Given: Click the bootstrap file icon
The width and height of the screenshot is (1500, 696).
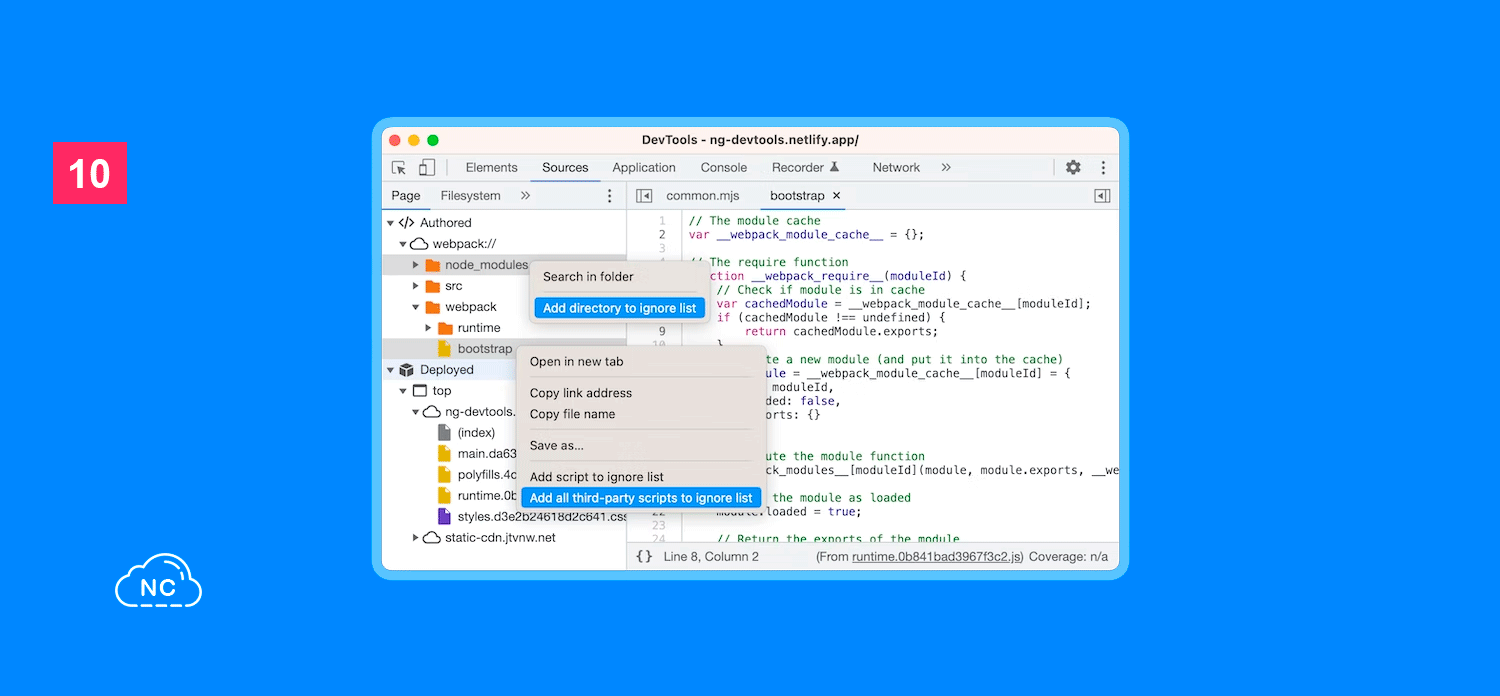Looking at the screenshot, I should (x=445, y=349).
